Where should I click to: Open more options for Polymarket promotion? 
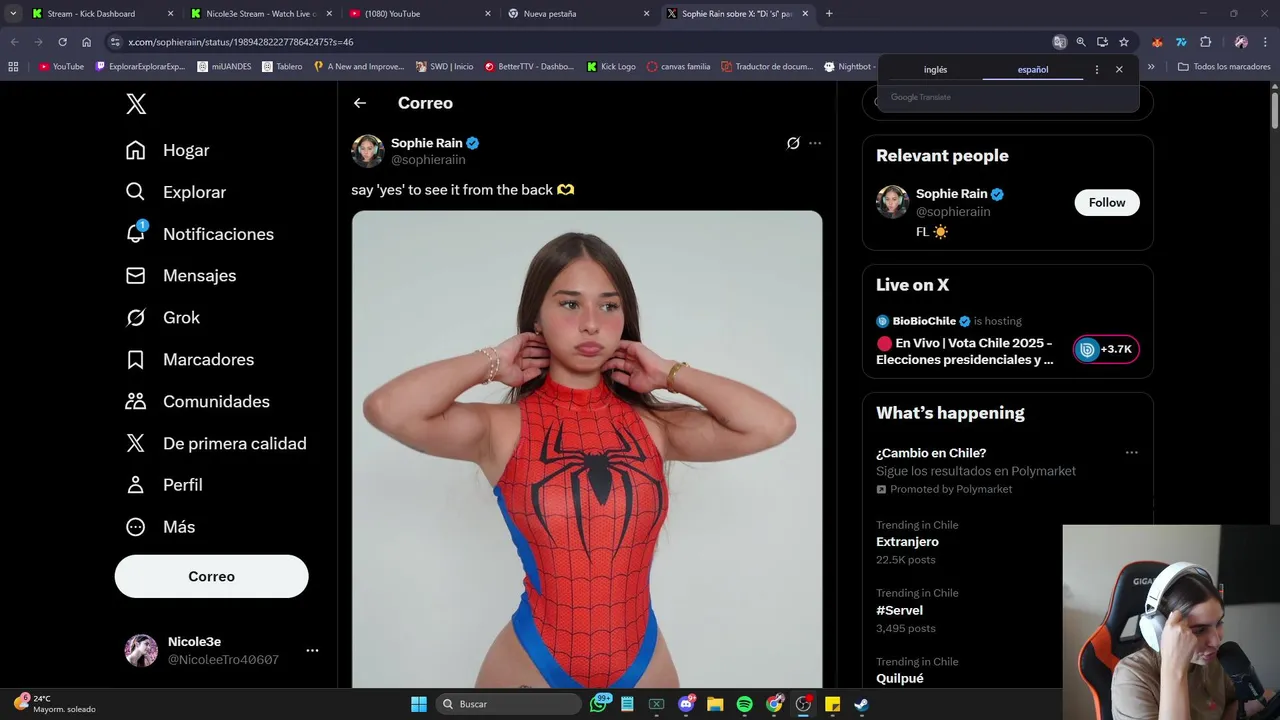1131,453
